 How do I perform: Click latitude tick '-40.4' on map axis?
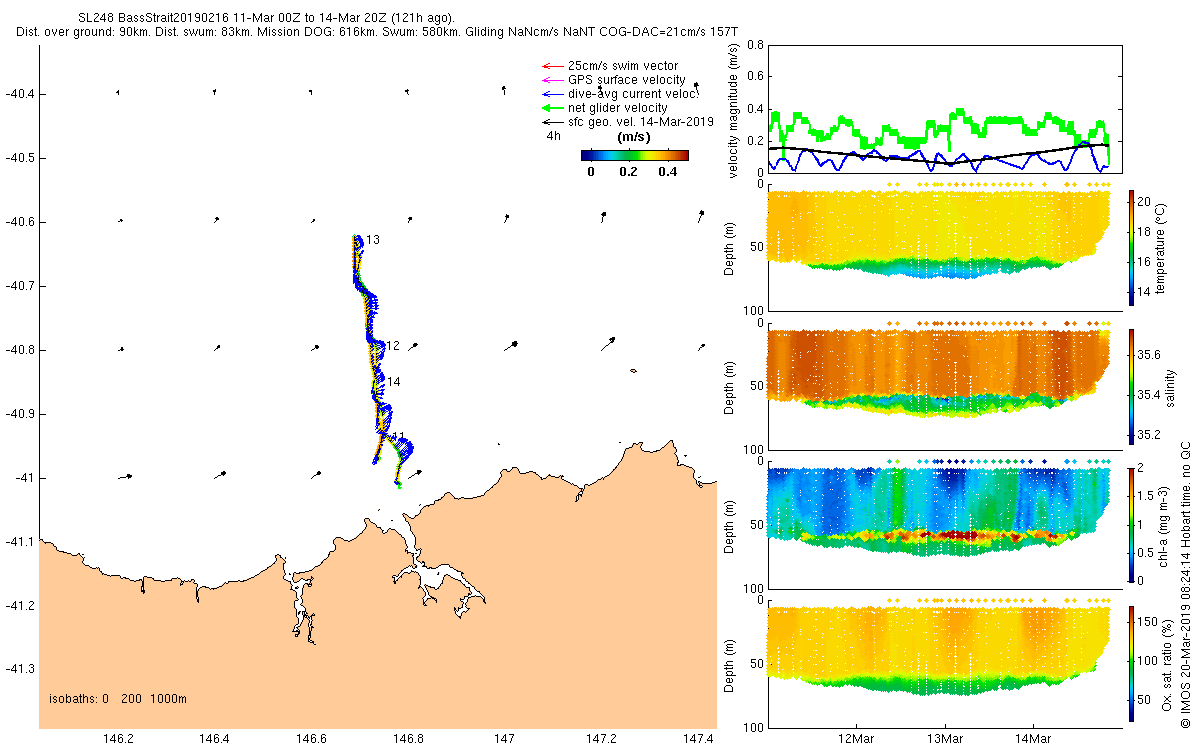[21, 94]
